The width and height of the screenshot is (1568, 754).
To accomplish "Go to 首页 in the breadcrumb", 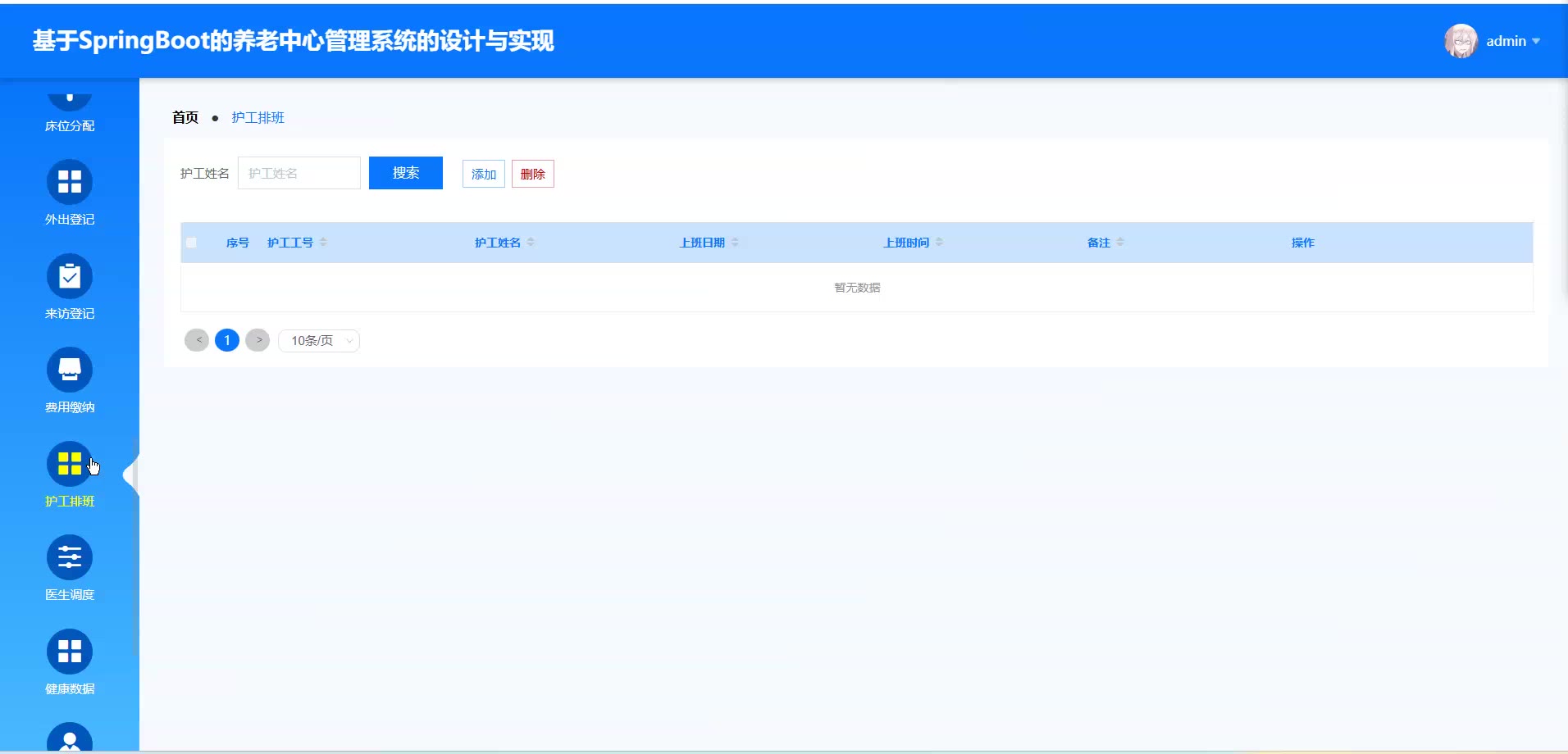I will tap(185, 117).
